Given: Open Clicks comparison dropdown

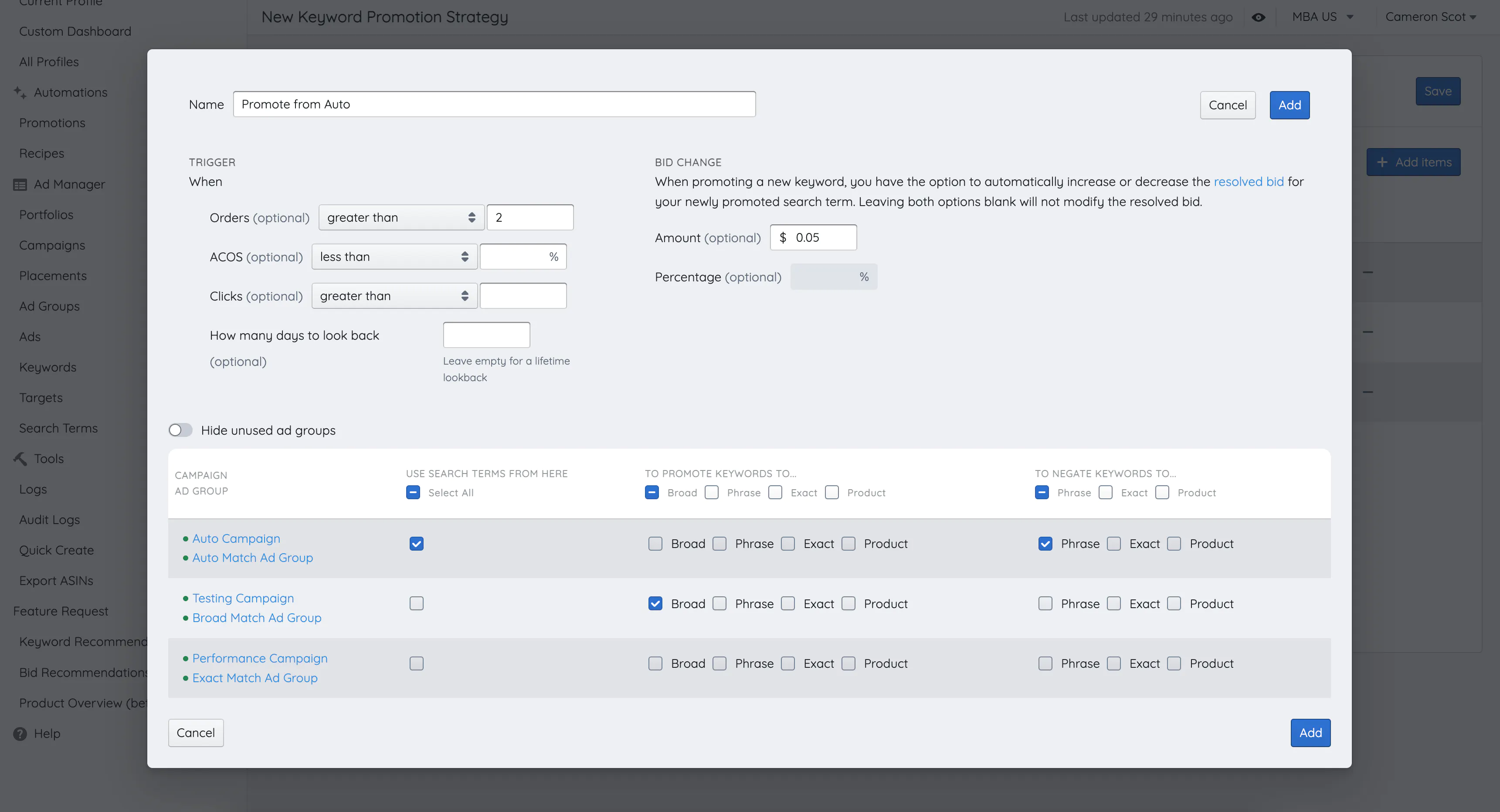Looking at the screenshot, I should [x=394, y=296].
